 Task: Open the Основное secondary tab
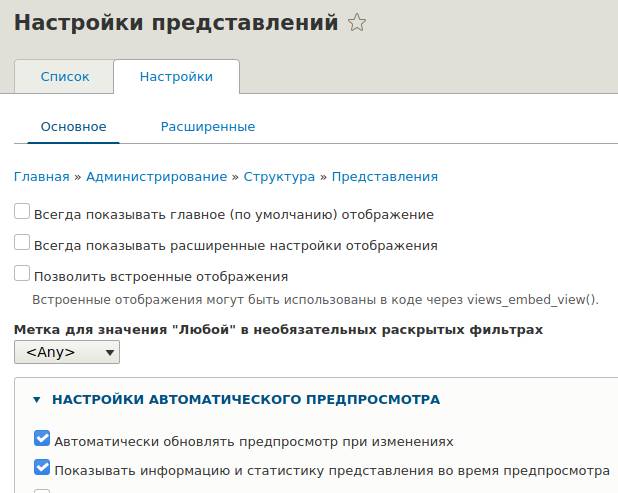(73, 127)
